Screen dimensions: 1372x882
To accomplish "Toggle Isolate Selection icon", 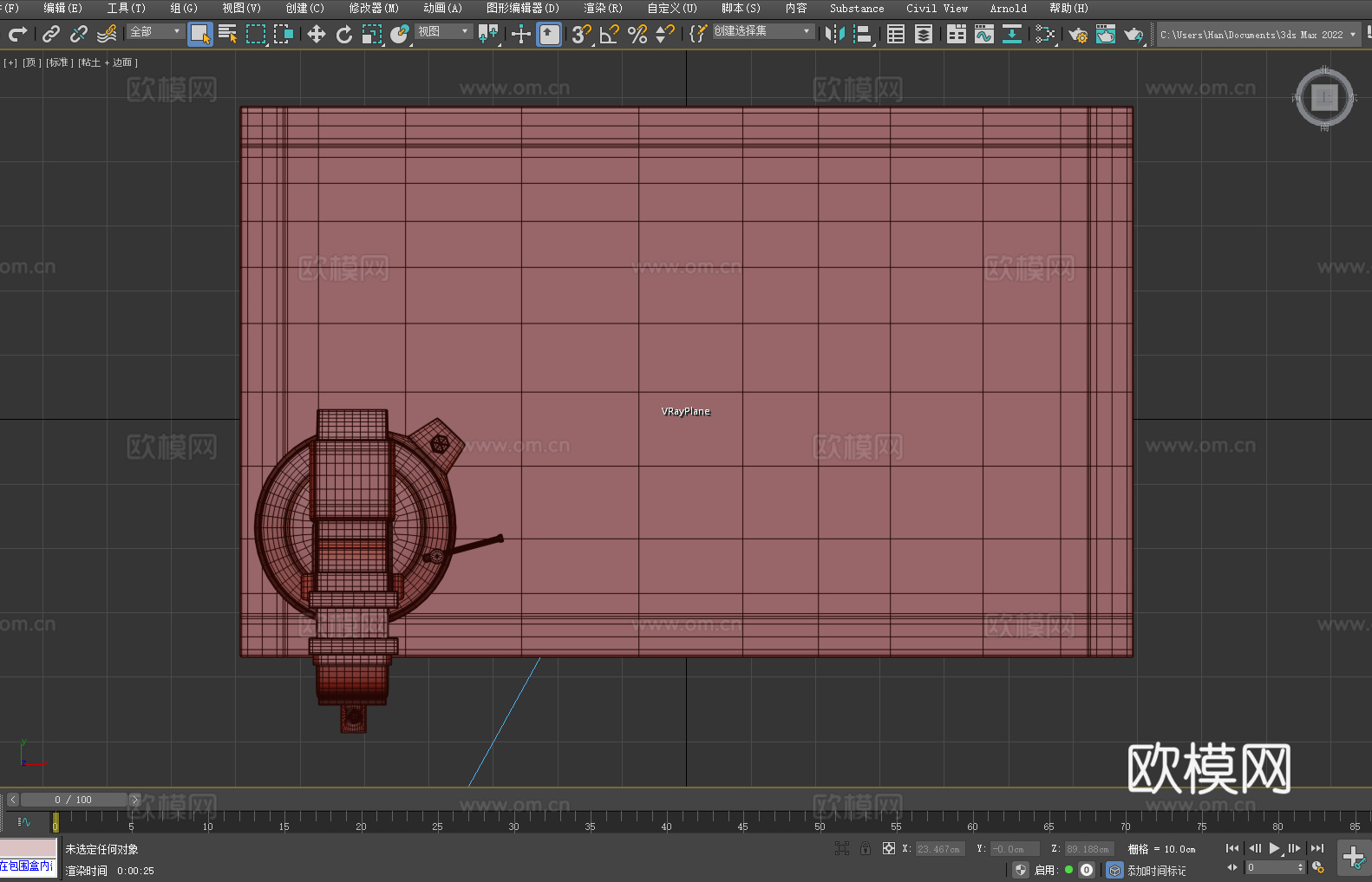I will click(x=841, y=848).
